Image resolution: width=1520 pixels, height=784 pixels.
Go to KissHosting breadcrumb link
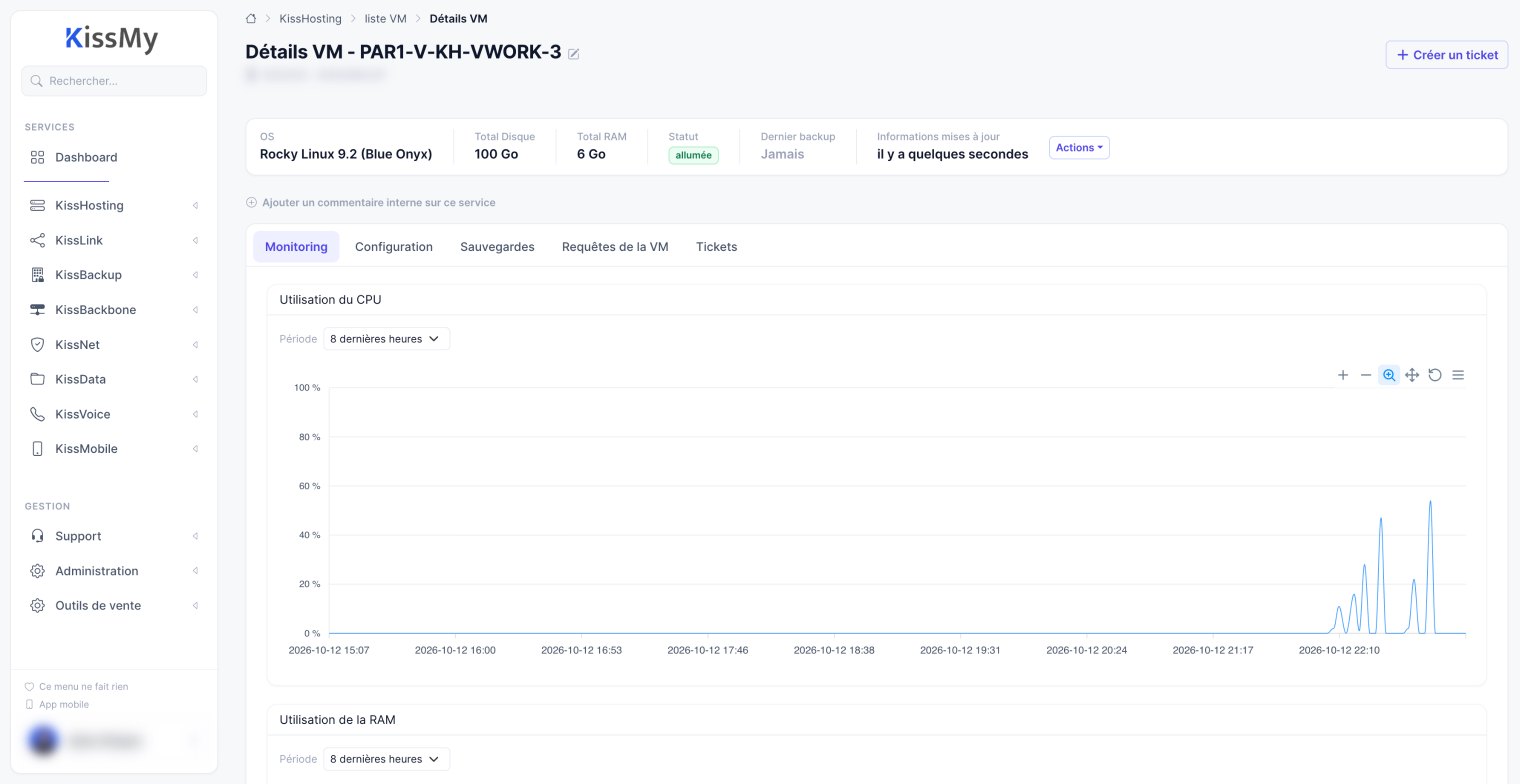point(311,18)
